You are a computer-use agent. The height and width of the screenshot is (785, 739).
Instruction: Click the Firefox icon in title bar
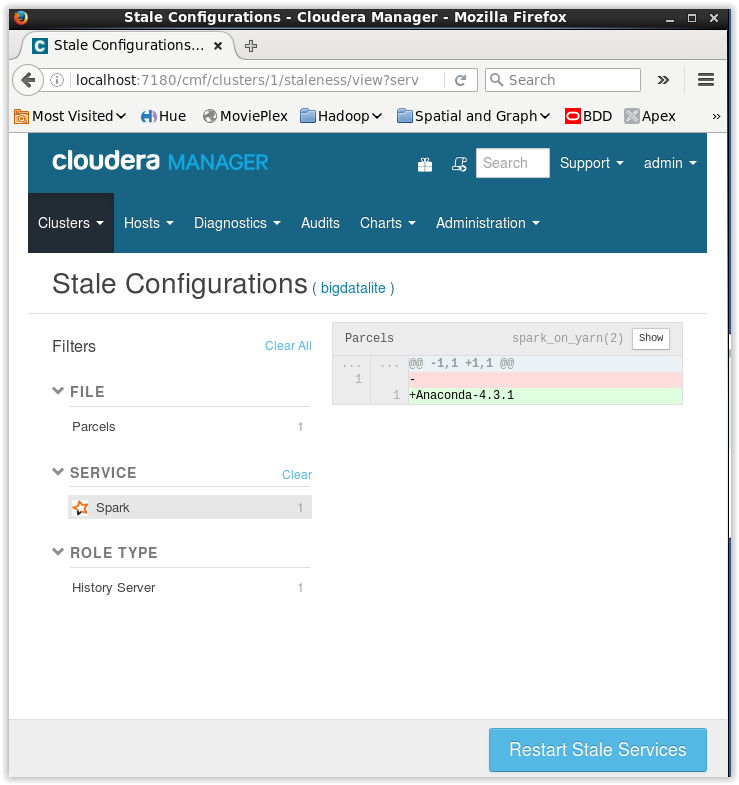click(x=21, y=18)
